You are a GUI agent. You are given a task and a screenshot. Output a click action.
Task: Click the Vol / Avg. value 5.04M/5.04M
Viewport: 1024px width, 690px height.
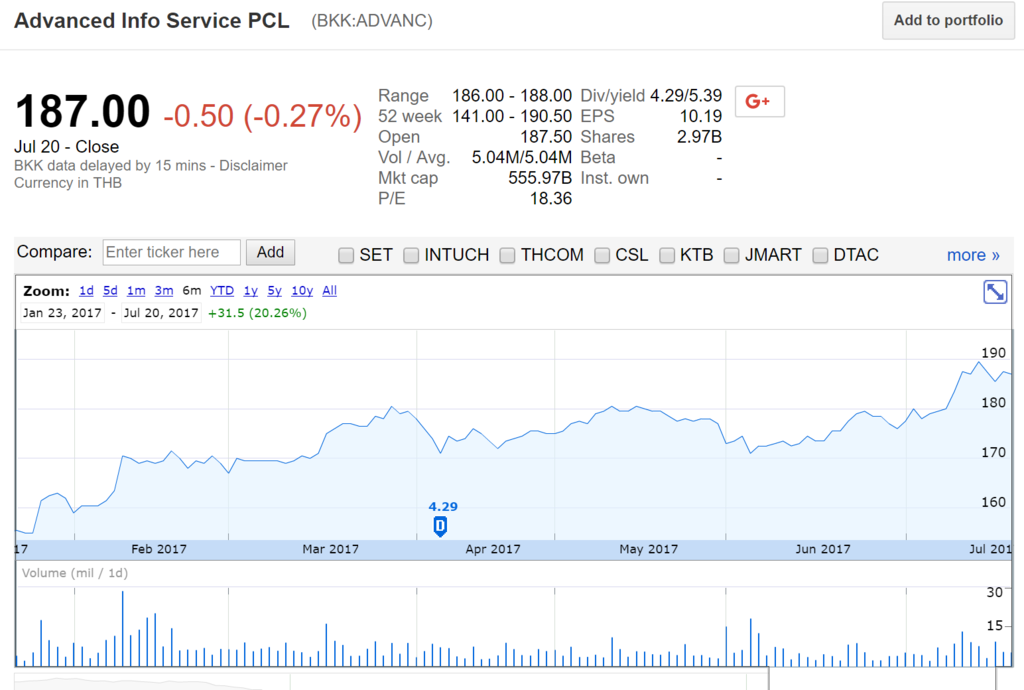coord(522,158)
